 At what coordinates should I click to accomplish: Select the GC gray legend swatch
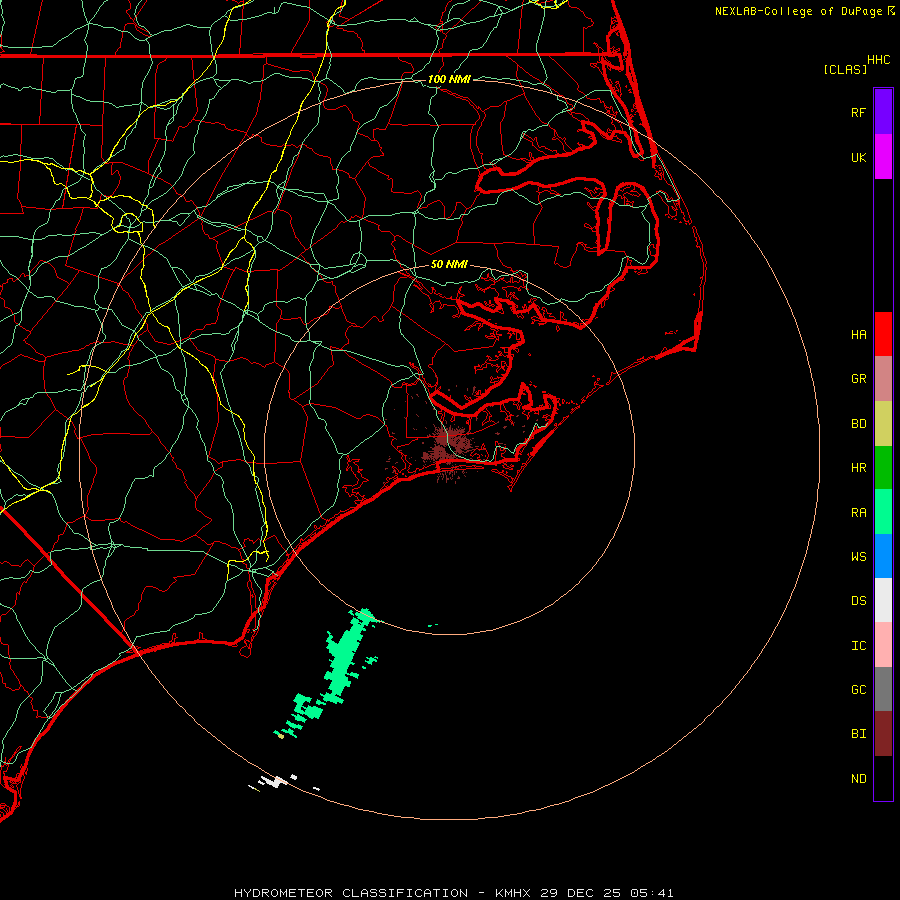point(883,689)
